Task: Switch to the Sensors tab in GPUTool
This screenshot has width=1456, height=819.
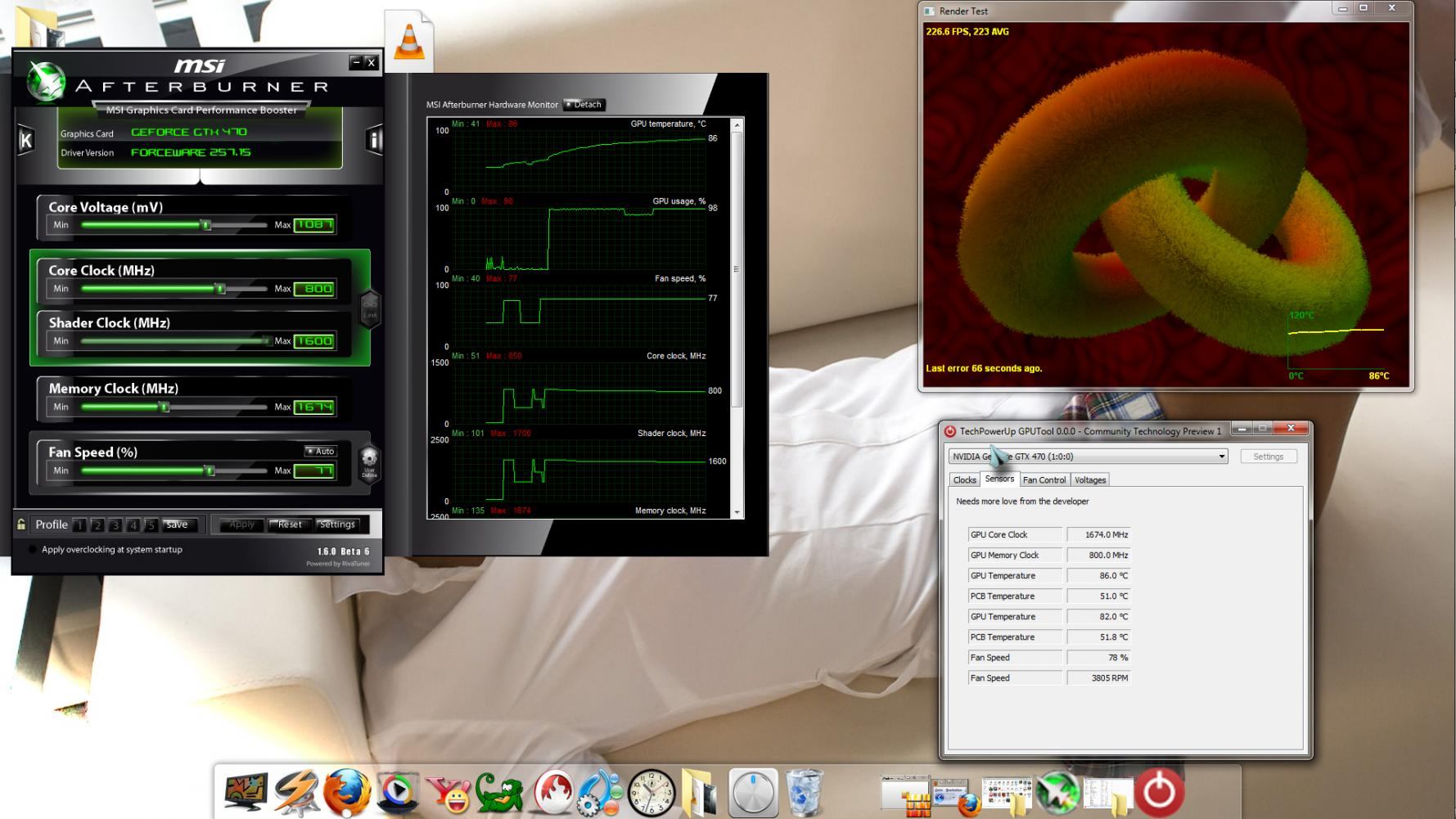Action: tap(999, 479)
